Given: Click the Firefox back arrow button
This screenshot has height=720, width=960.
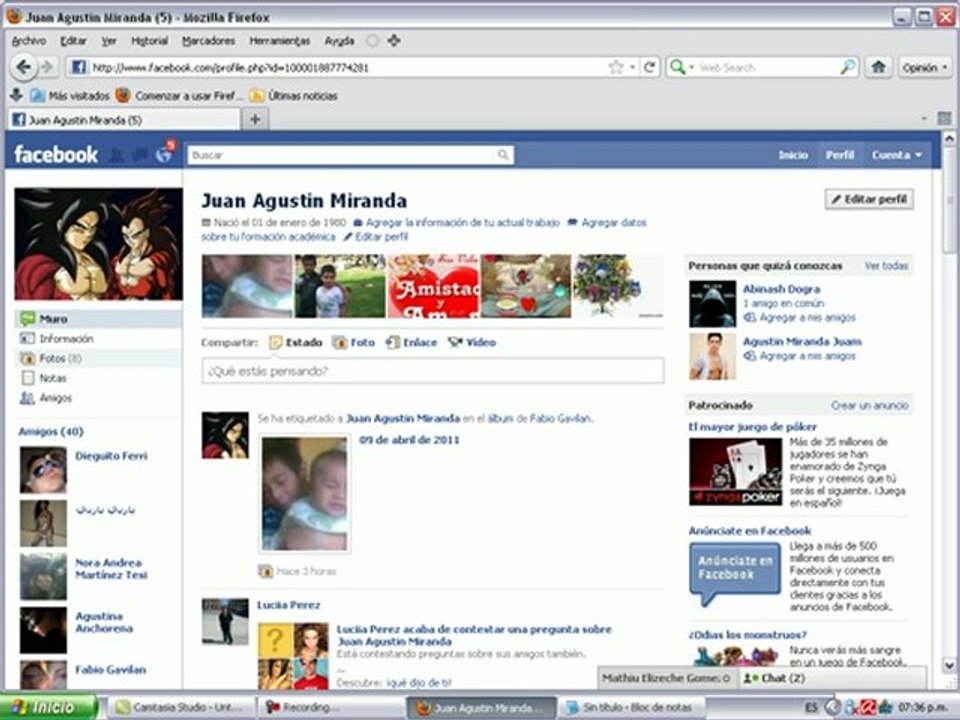Looking at the screenshot, I should point(25,67).
